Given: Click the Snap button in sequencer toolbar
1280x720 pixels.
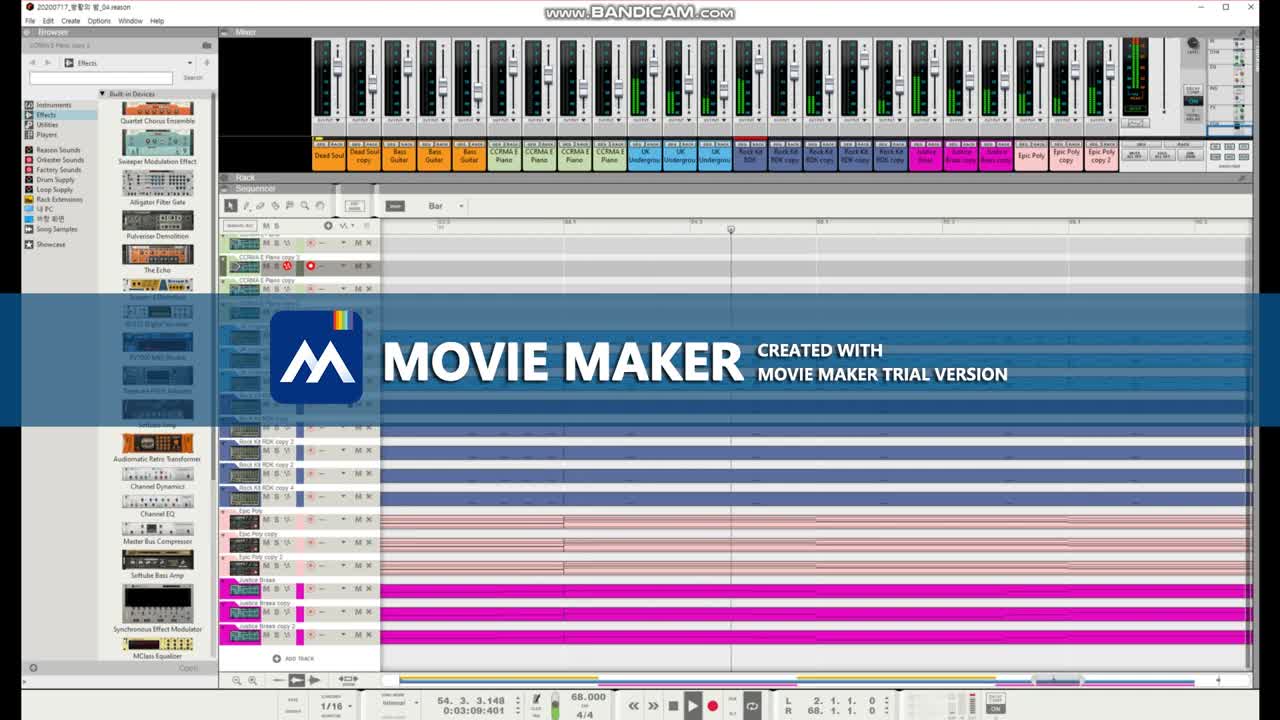Looking at the screenshot, I should tap(395, 206).
